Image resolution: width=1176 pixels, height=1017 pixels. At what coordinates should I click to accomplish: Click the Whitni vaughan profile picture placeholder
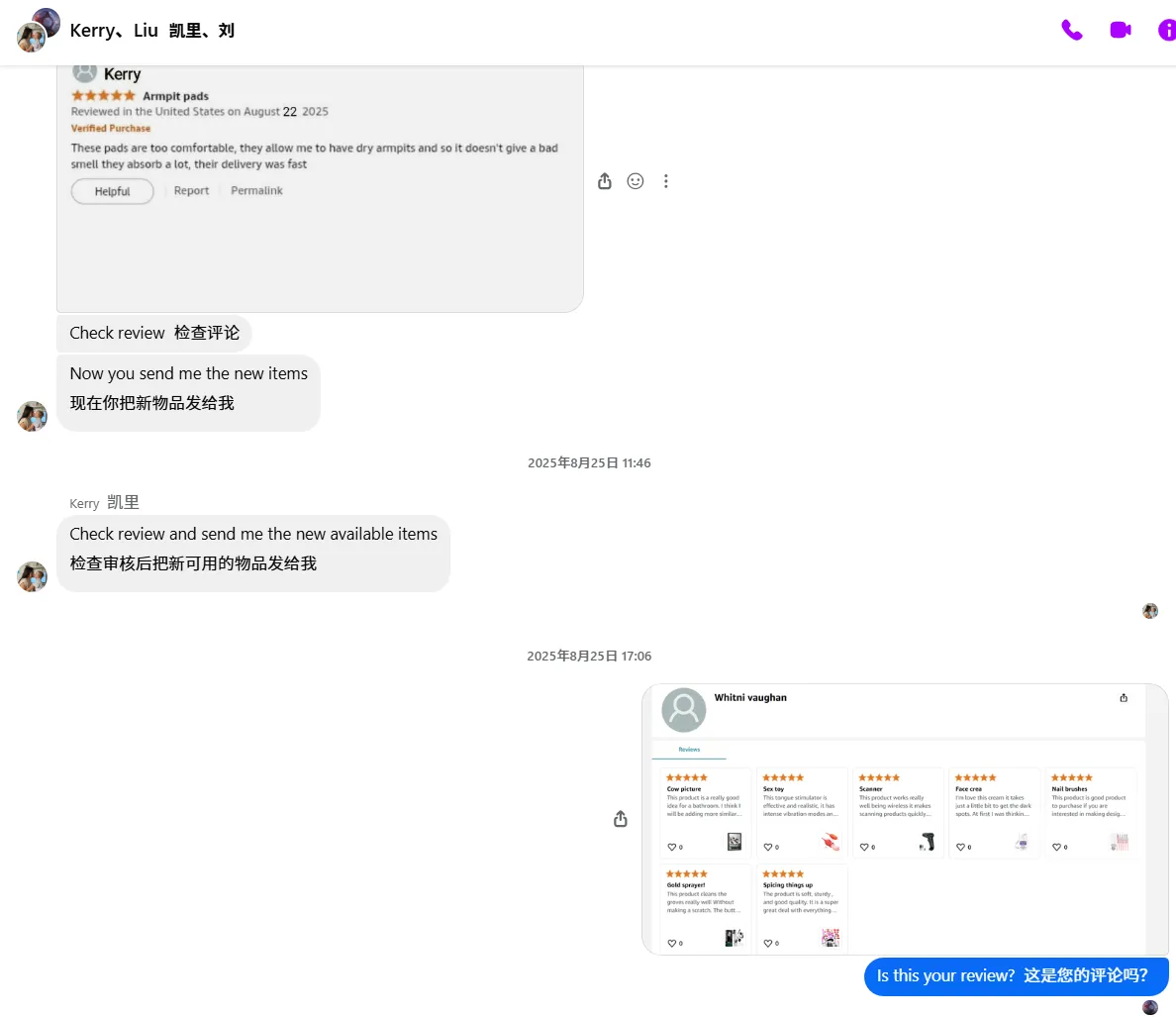click(684, 709)
